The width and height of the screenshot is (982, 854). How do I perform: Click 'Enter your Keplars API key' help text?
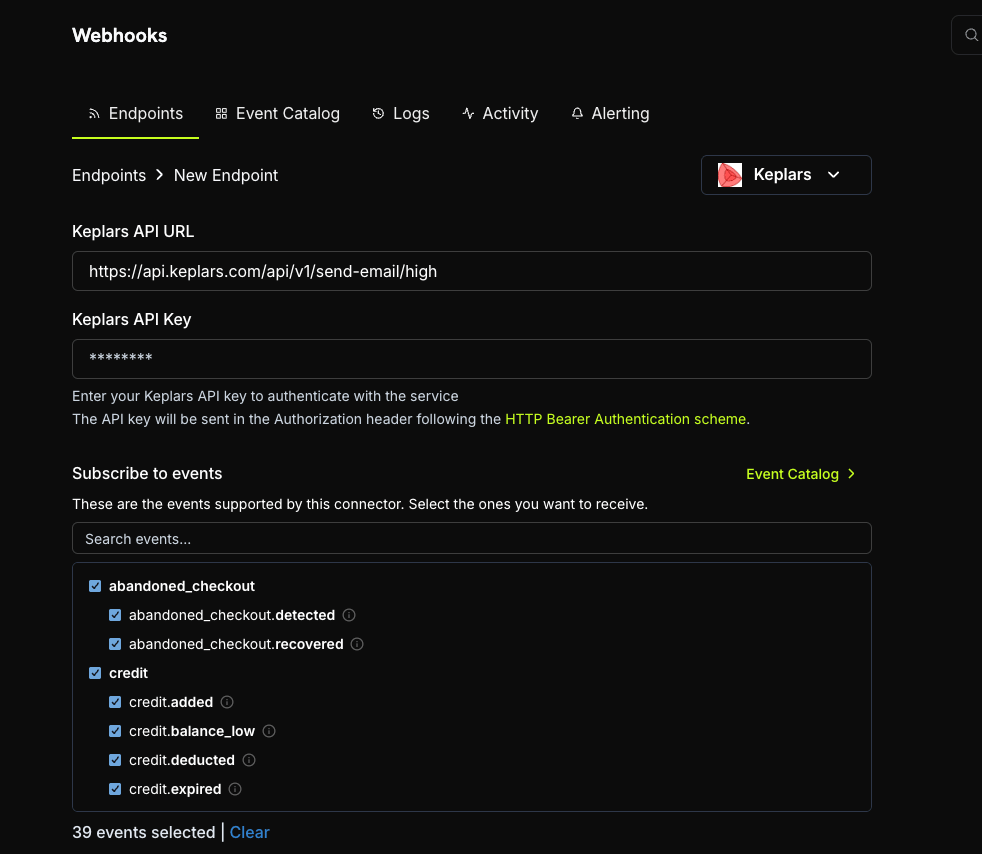(x=265, y=396)
